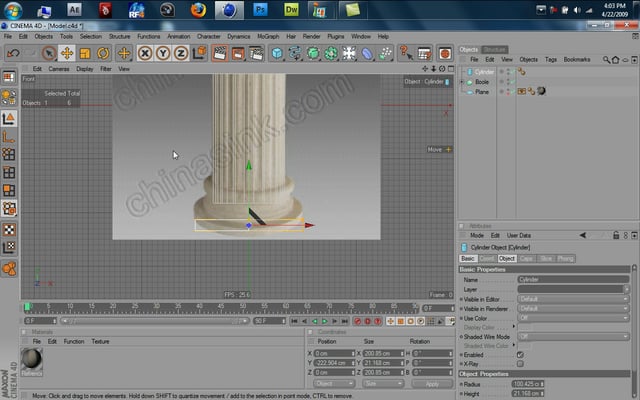Open deformer objects icon
The height and width of the screenshot is (400, 640).
[x=367, y=53]
